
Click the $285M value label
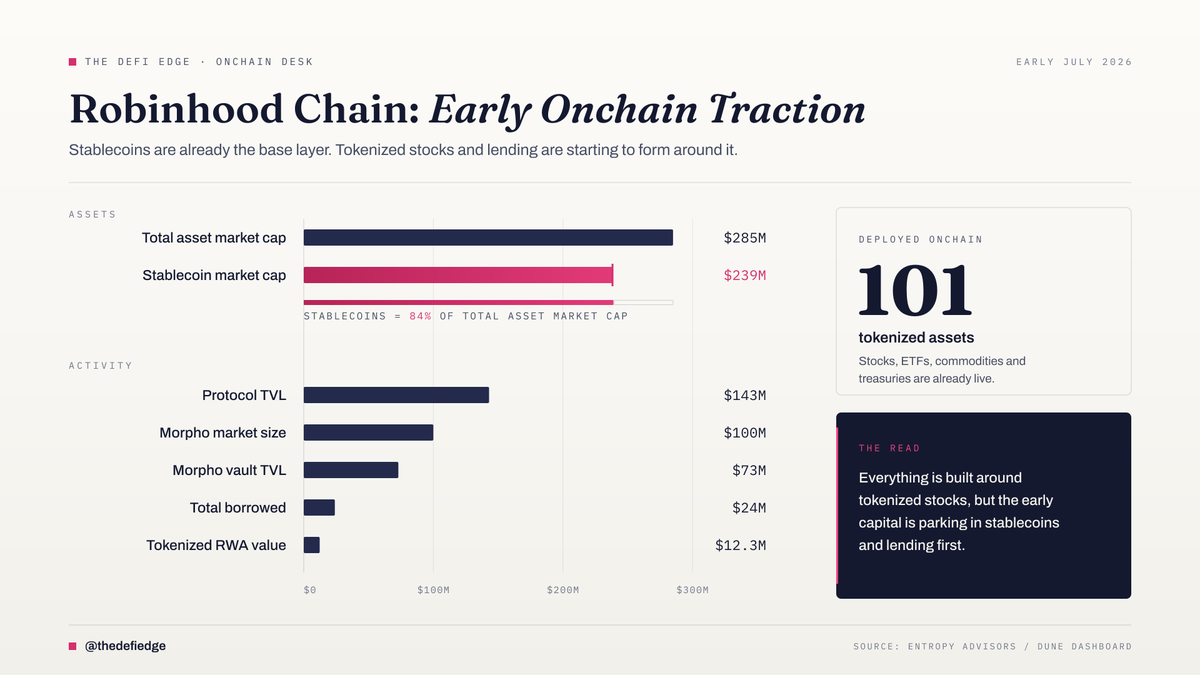[745, 238]
